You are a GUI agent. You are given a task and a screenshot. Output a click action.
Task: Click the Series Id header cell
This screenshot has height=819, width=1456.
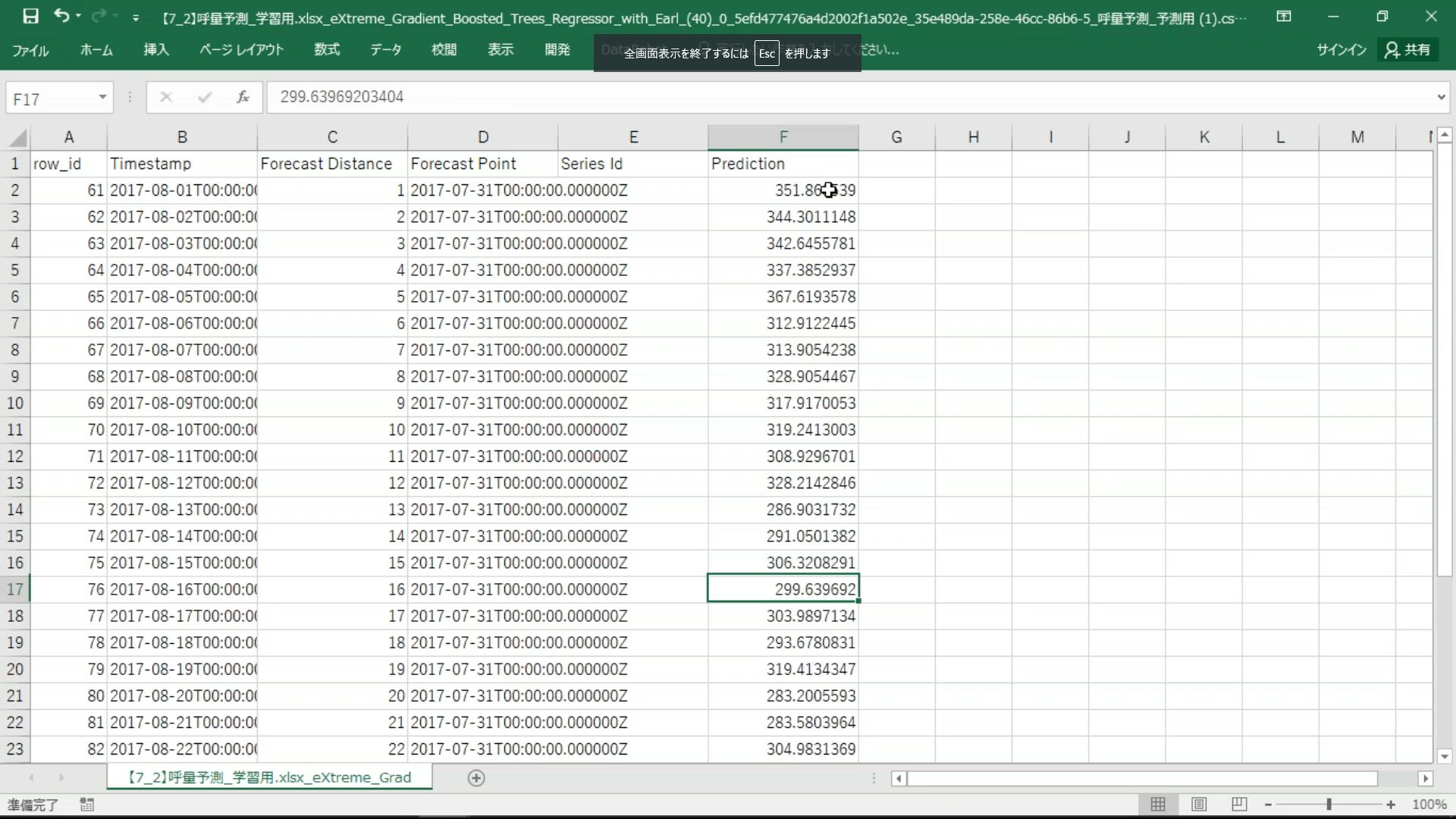point(633,164)
